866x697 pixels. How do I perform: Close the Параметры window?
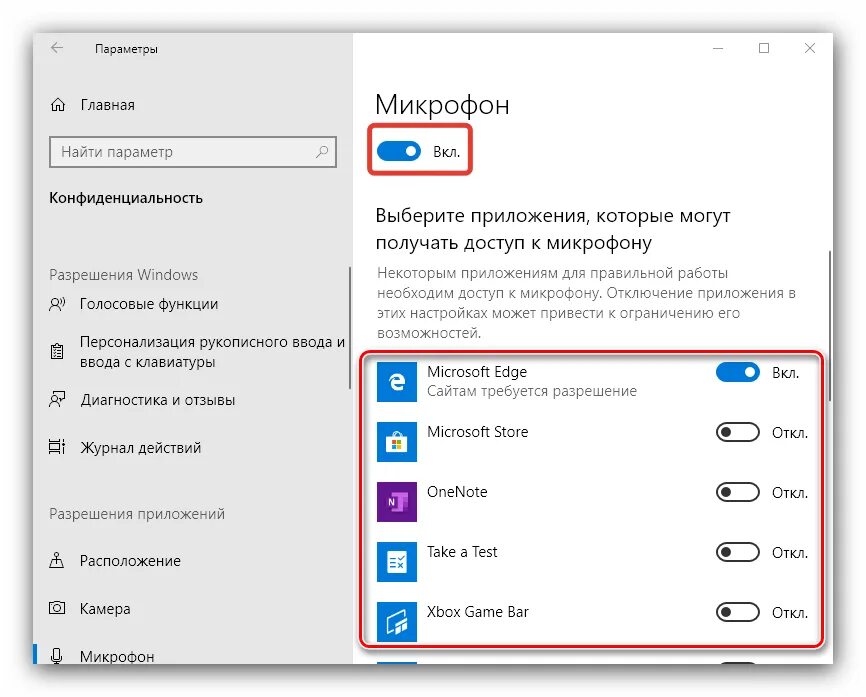(x=810, y=48)
